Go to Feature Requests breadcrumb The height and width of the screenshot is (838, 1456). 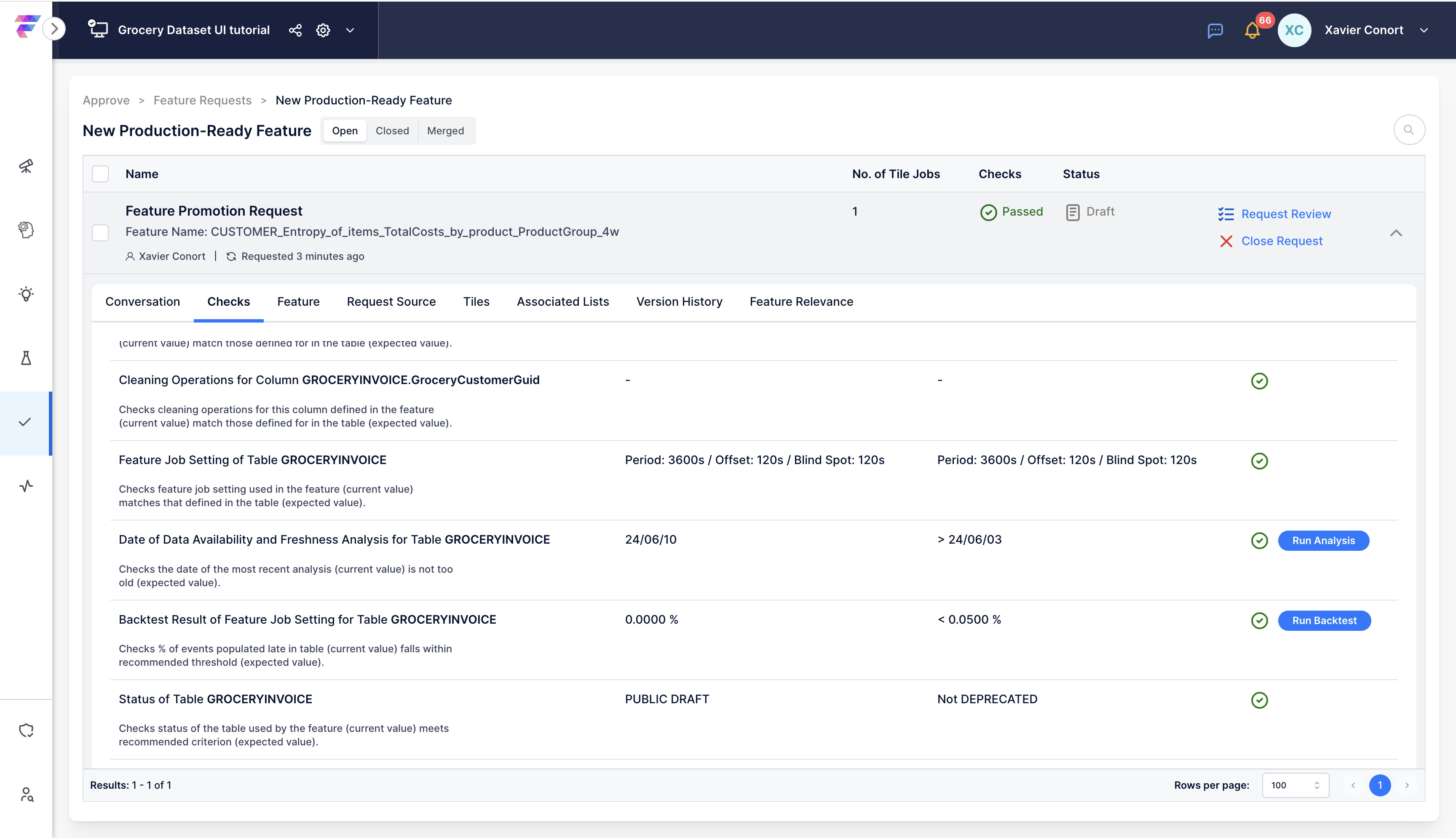click(x=202, y=100)
